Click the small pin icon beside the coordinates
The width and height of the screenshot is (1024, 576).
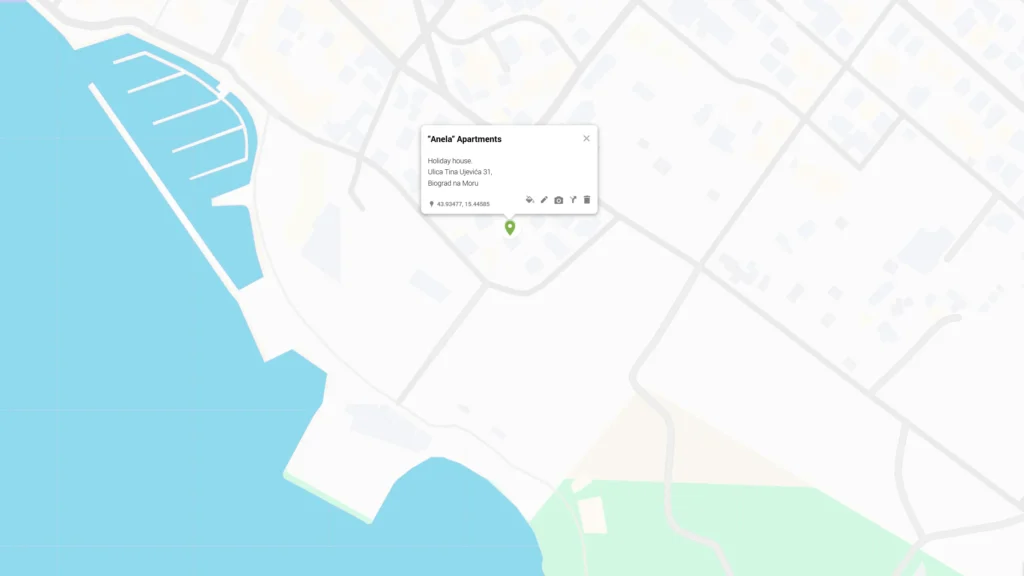coord(431,204)
